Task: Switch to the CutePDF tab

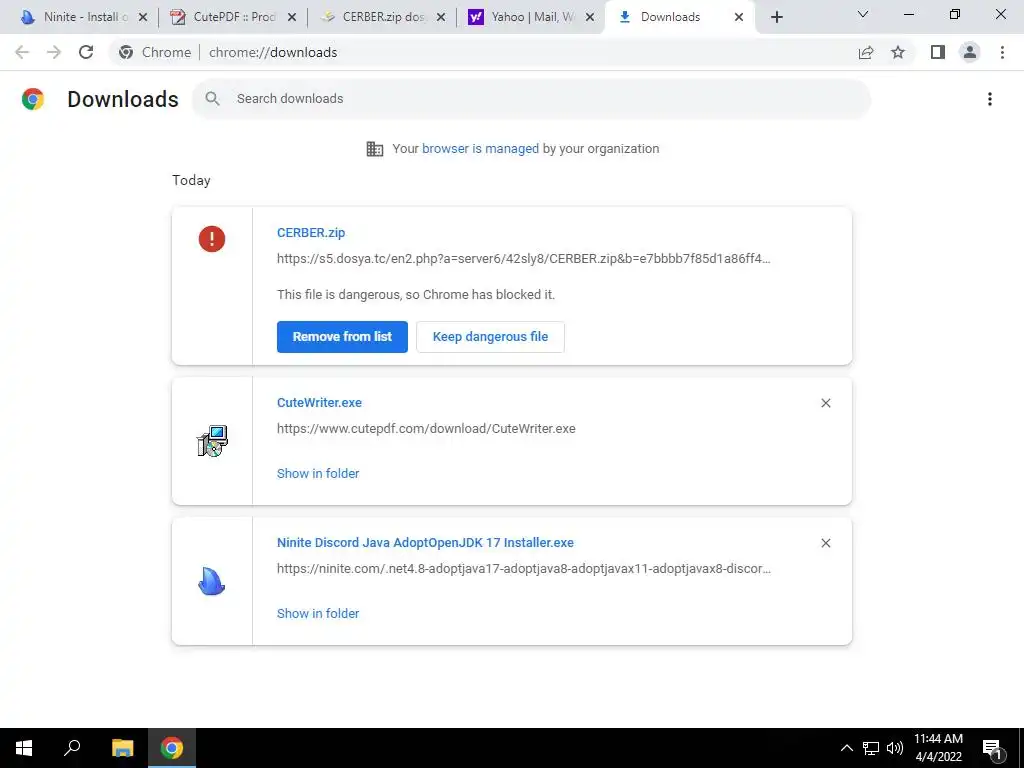Action: (232, 17)
